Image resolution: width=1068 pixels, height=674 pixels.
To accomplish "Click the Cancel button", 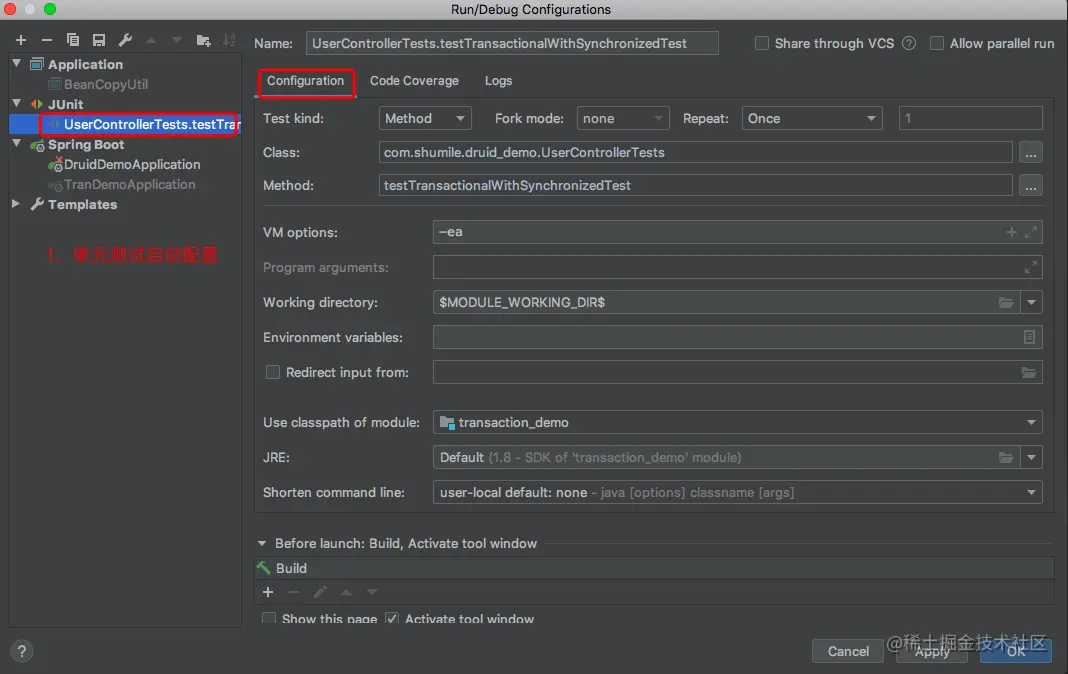I will coord(848,652).
